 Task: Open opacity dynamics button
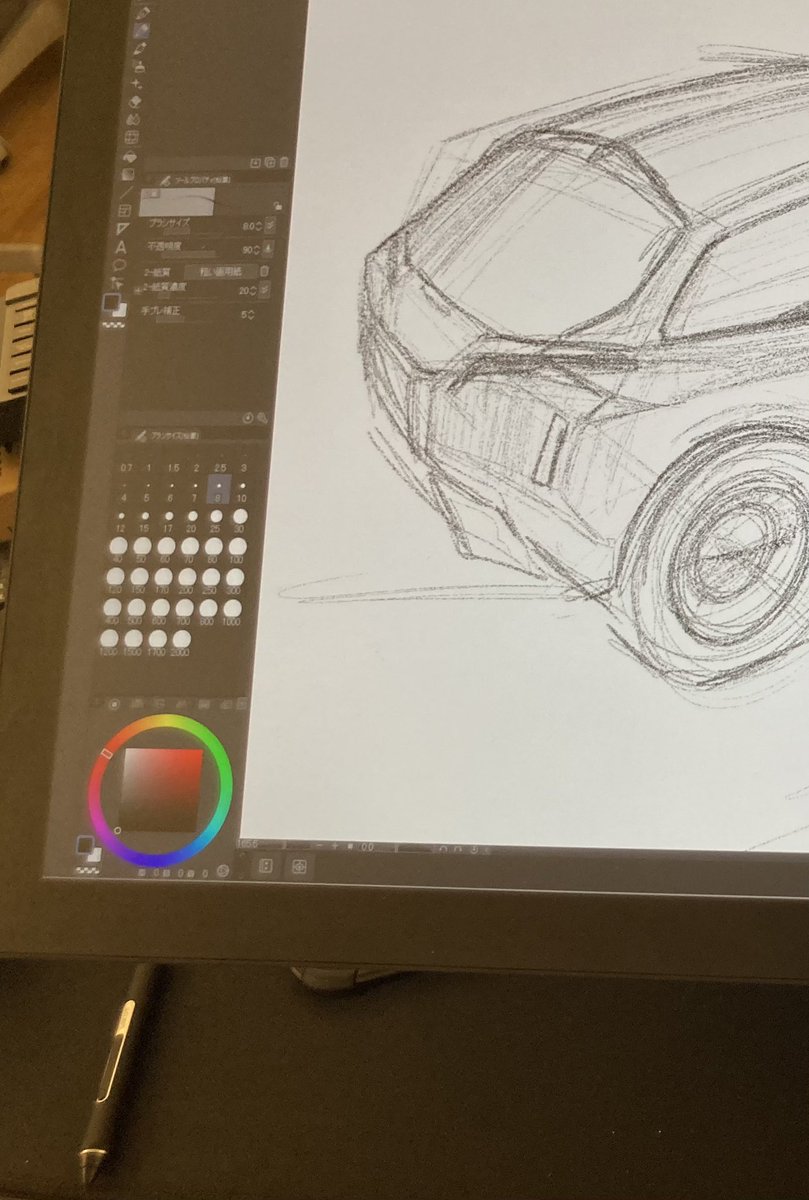(266, 250)
